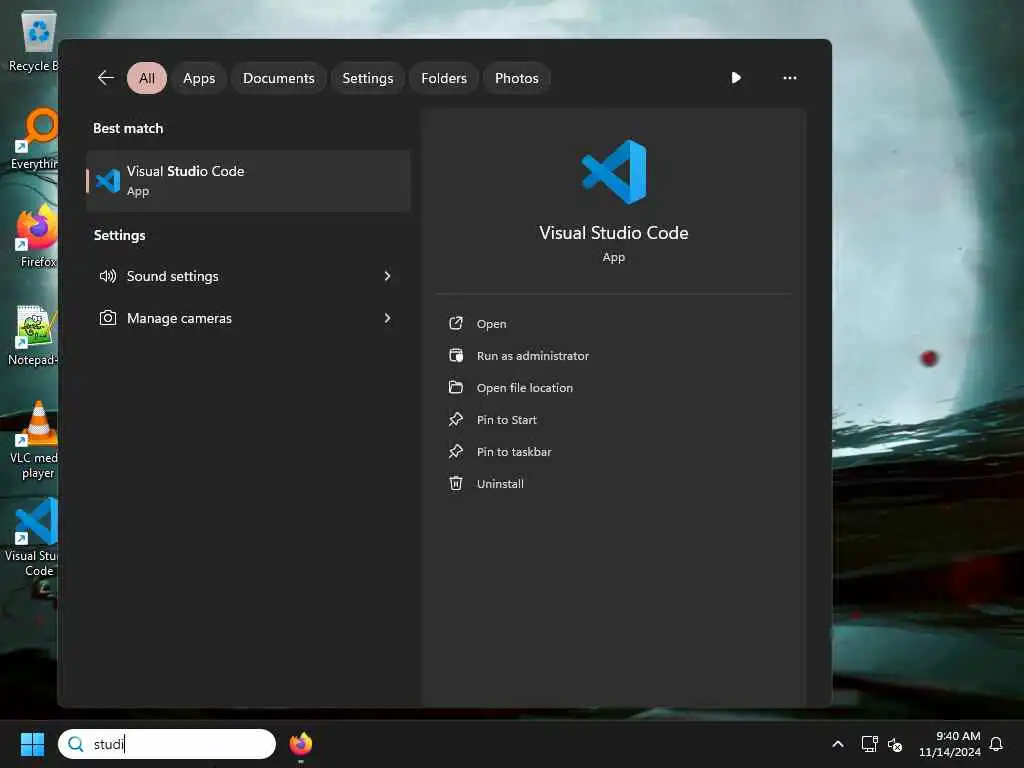Select the Visual Studio Code desktop shortcut
The height and width of the screenshot is (768, 1024).
[x=33, y=537]
